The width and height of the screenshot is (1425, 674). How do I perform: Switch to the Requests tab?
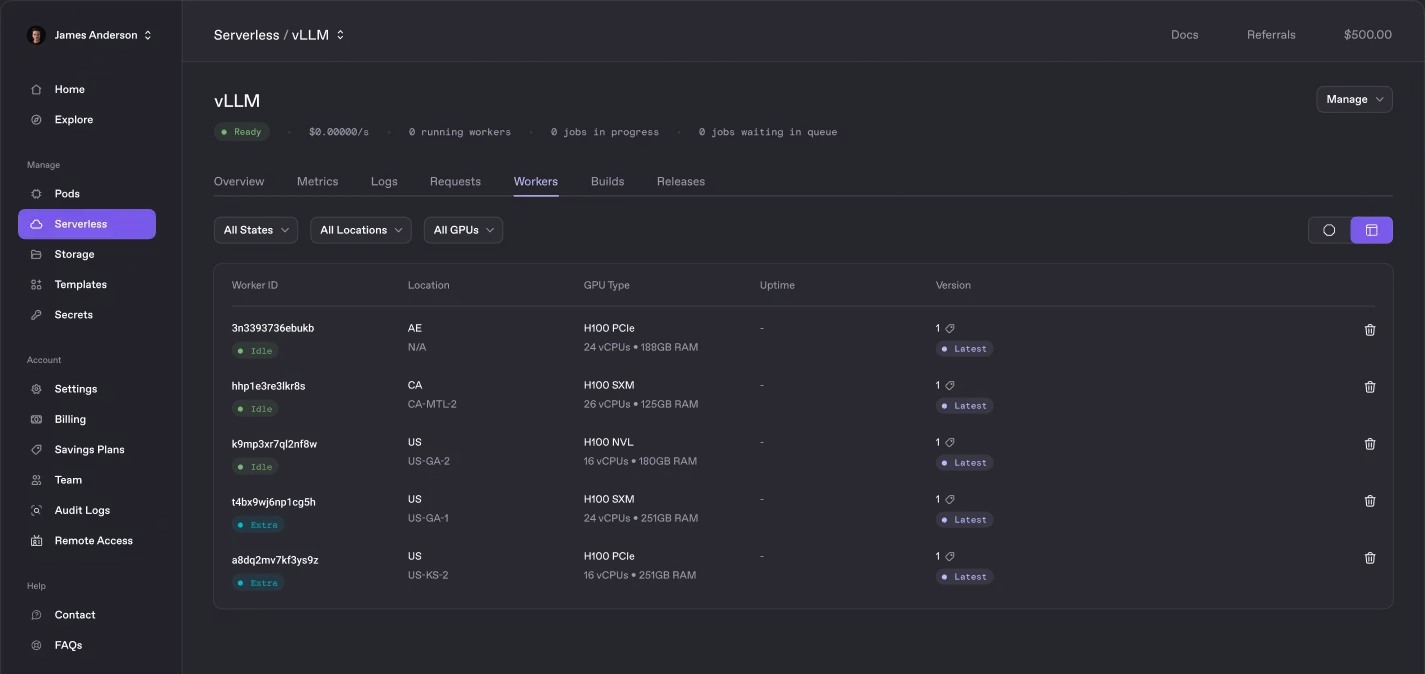(455, 181)
